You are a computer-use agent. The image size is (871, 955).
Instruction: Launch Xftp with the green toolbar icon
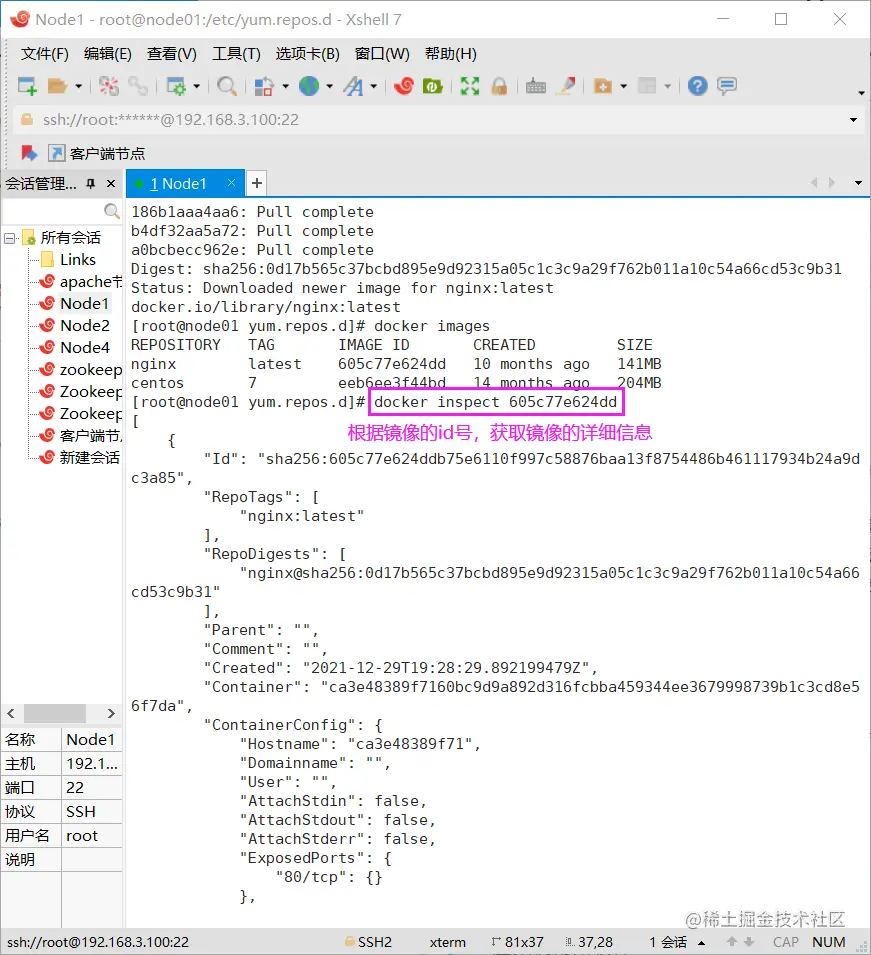432,86
